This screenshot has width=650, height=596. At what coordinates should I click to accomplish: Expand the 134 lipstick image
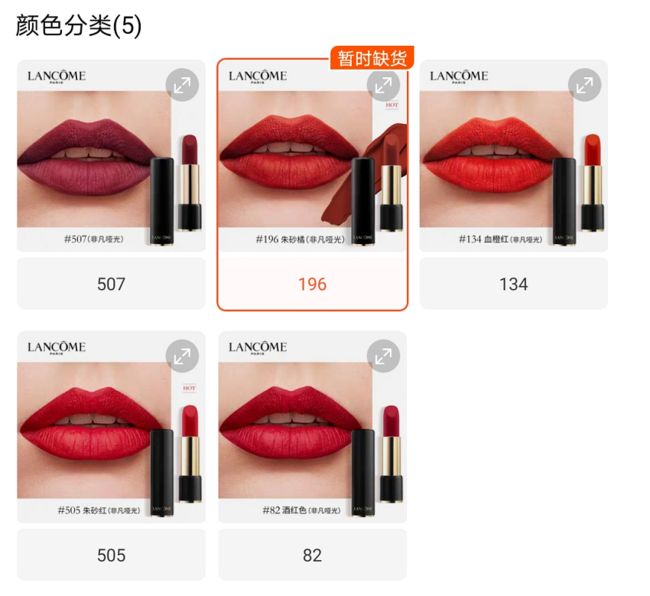click(584, 85)
